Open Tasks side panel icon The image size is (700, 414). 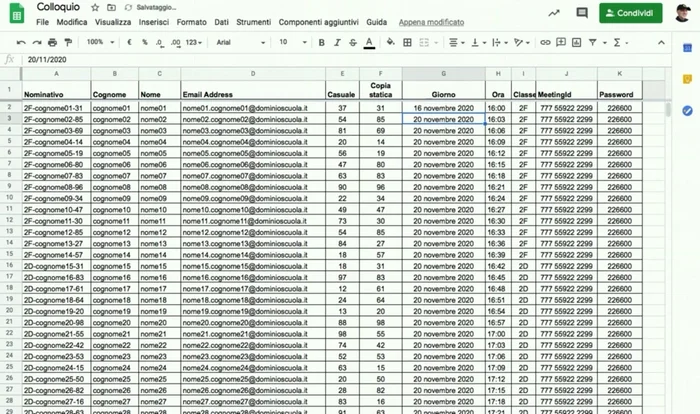point(688,111)
